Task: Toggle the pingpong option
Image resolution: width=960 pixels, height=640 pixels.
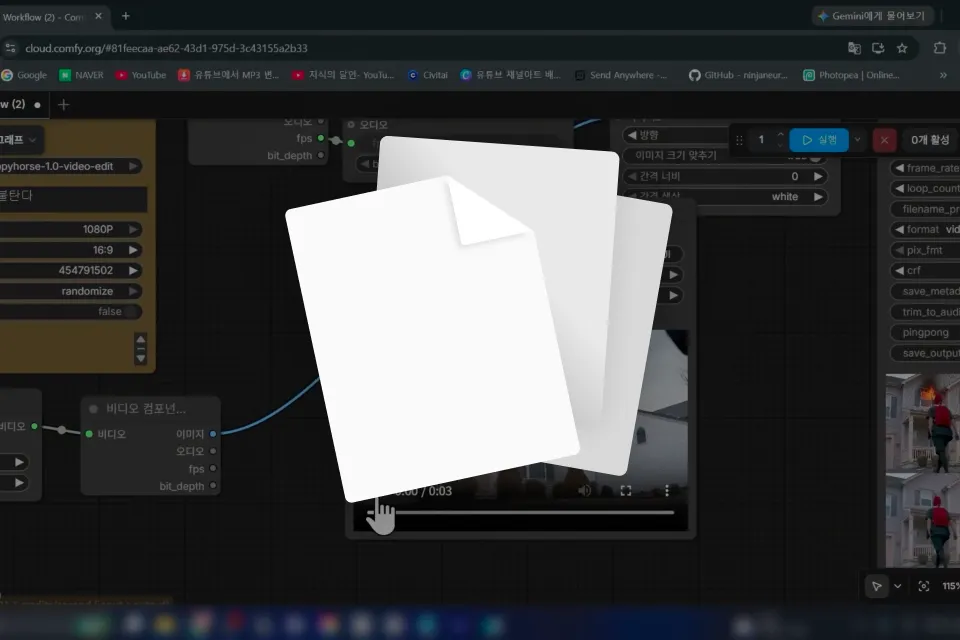Action: [926, 333]
